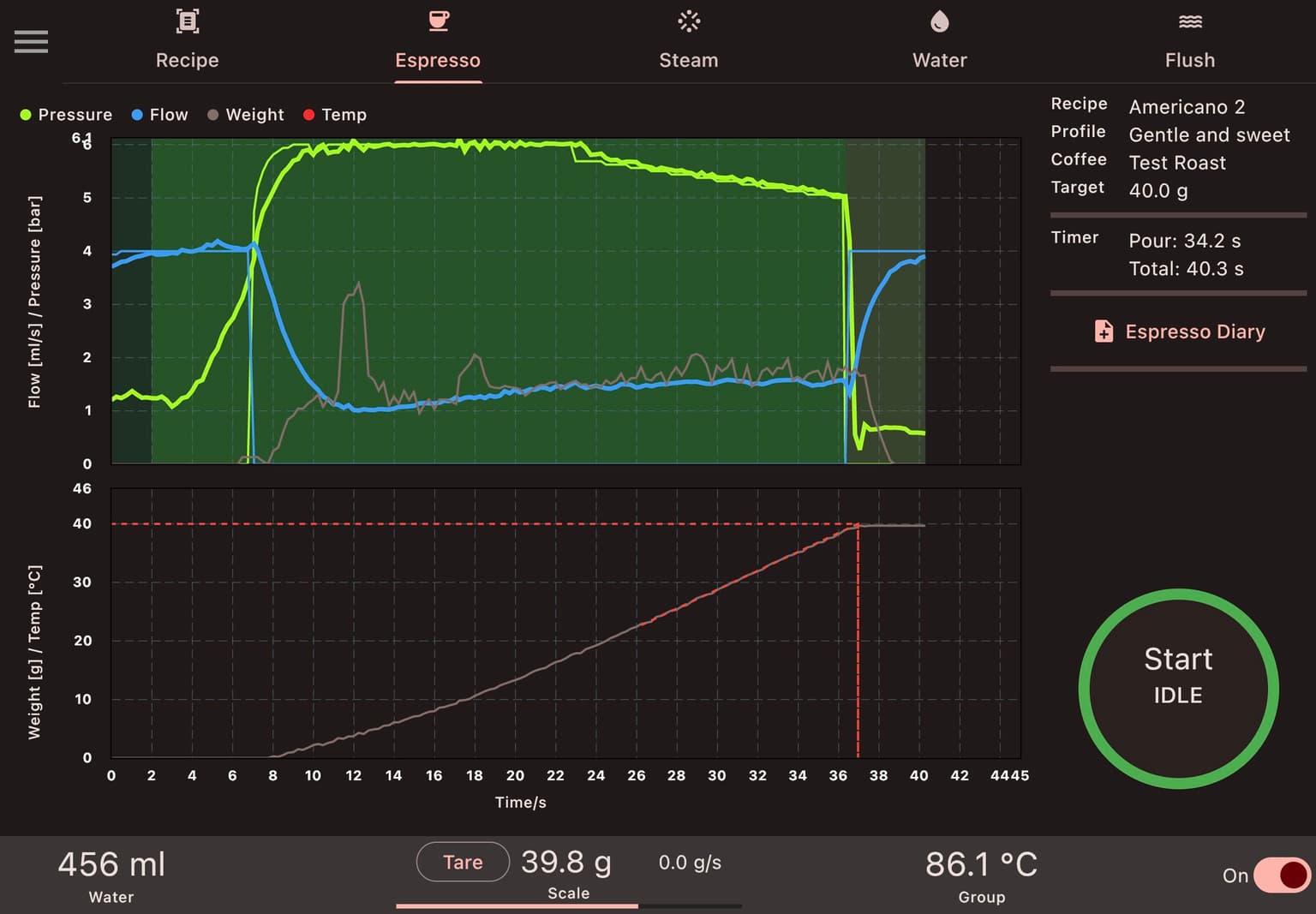The height and width of the screenshot is (914, 1316).
Task: Click the target value 40.0 g
Action: (x=1158, y=190)
